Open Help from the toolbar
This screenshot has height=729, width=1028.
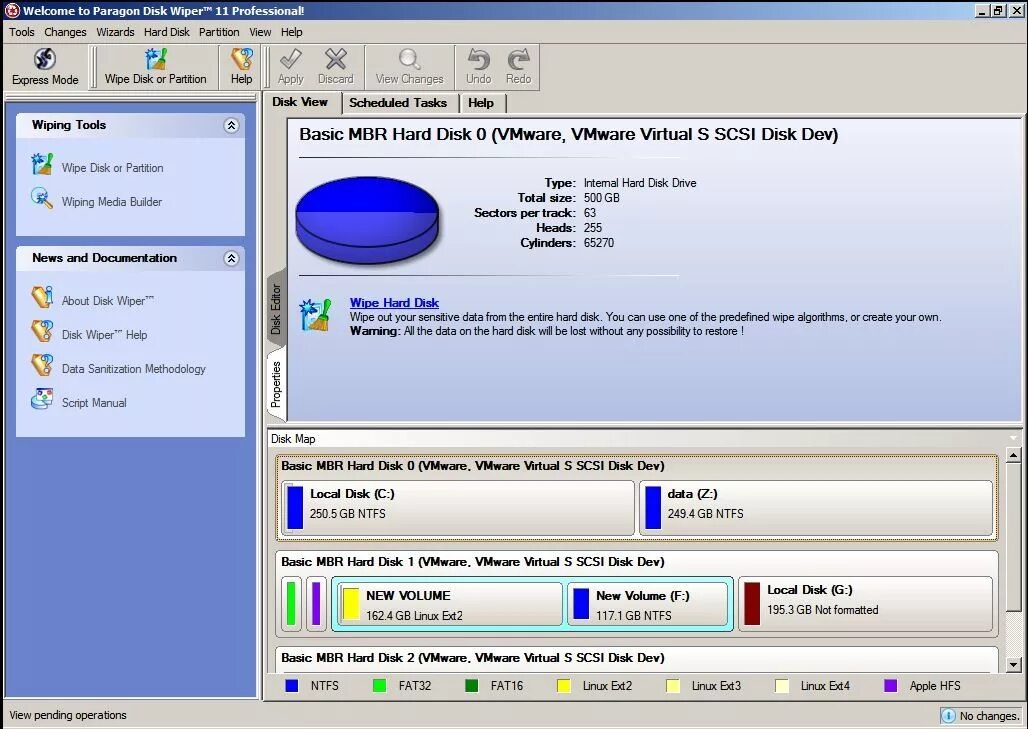pos(241,67)
